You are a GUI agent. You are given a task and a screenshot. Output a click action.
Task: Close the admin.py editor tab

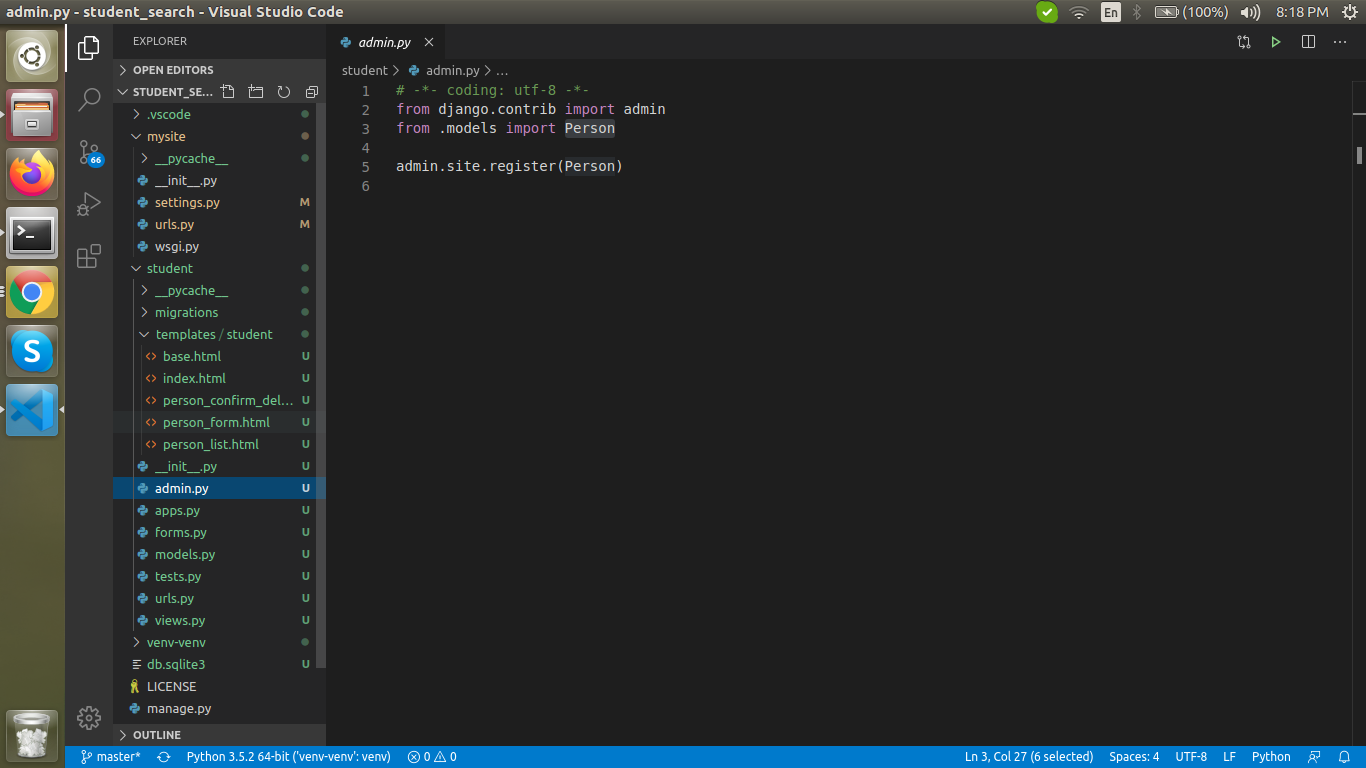(x=429, y=42)
